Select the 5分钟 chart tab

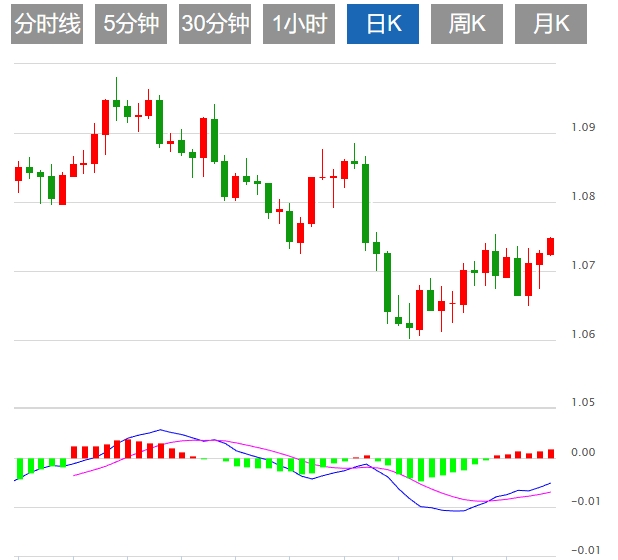coord(131,25)
